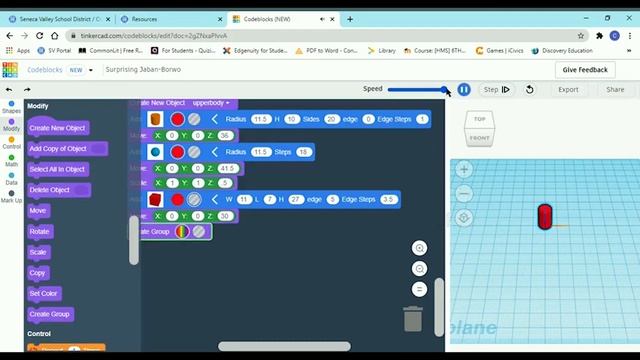Select the Data category
640x360 pixels.
(11, 179)
